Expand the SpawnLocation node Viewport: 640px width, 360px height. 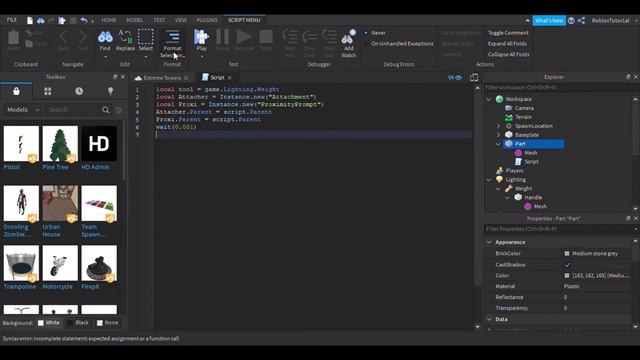(498, 126)
